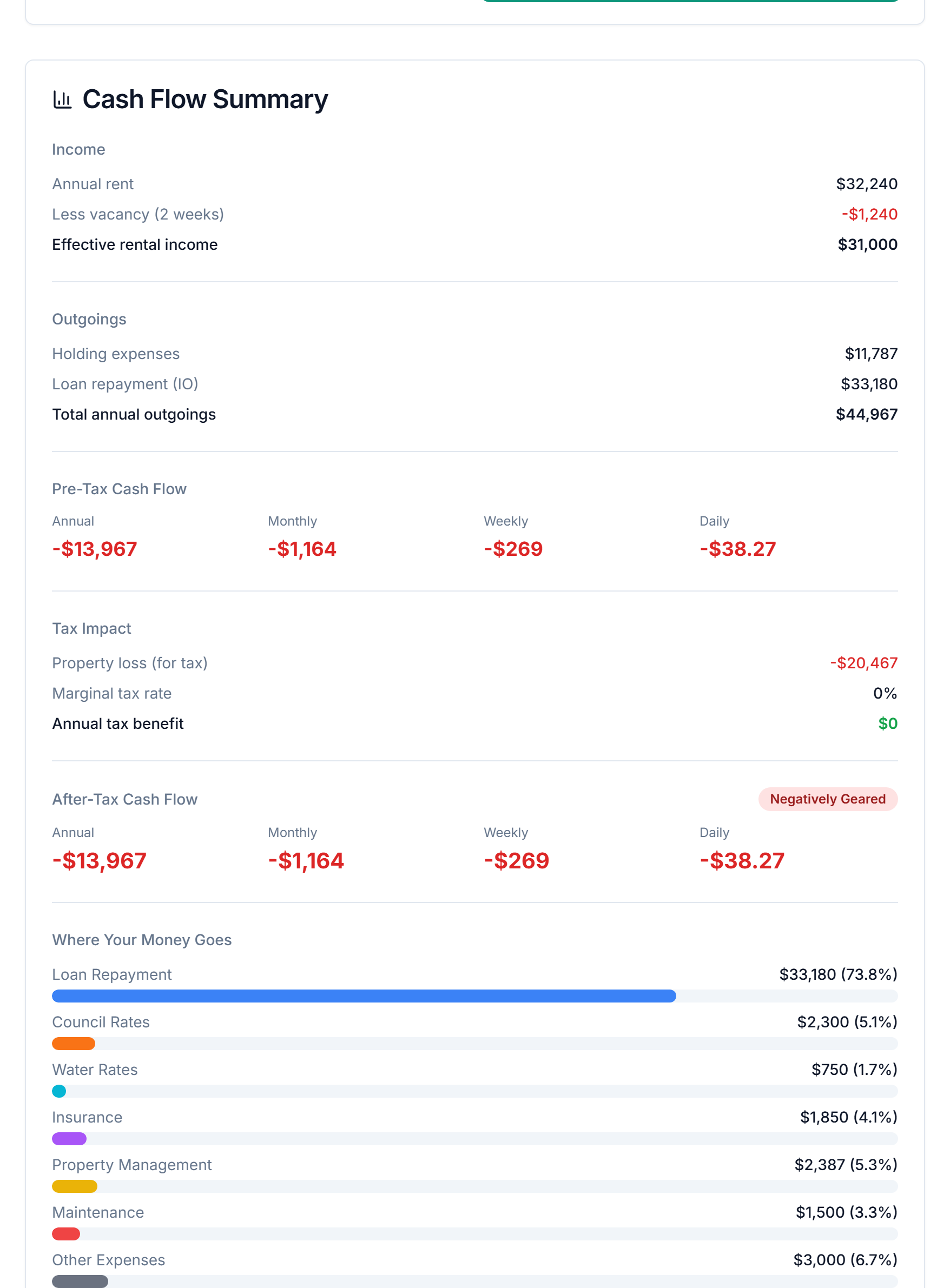Image resolution: width=950 pixels, height=1288 pixels.
Task: Expand the Income section
Action: click(x=78, y=149)
